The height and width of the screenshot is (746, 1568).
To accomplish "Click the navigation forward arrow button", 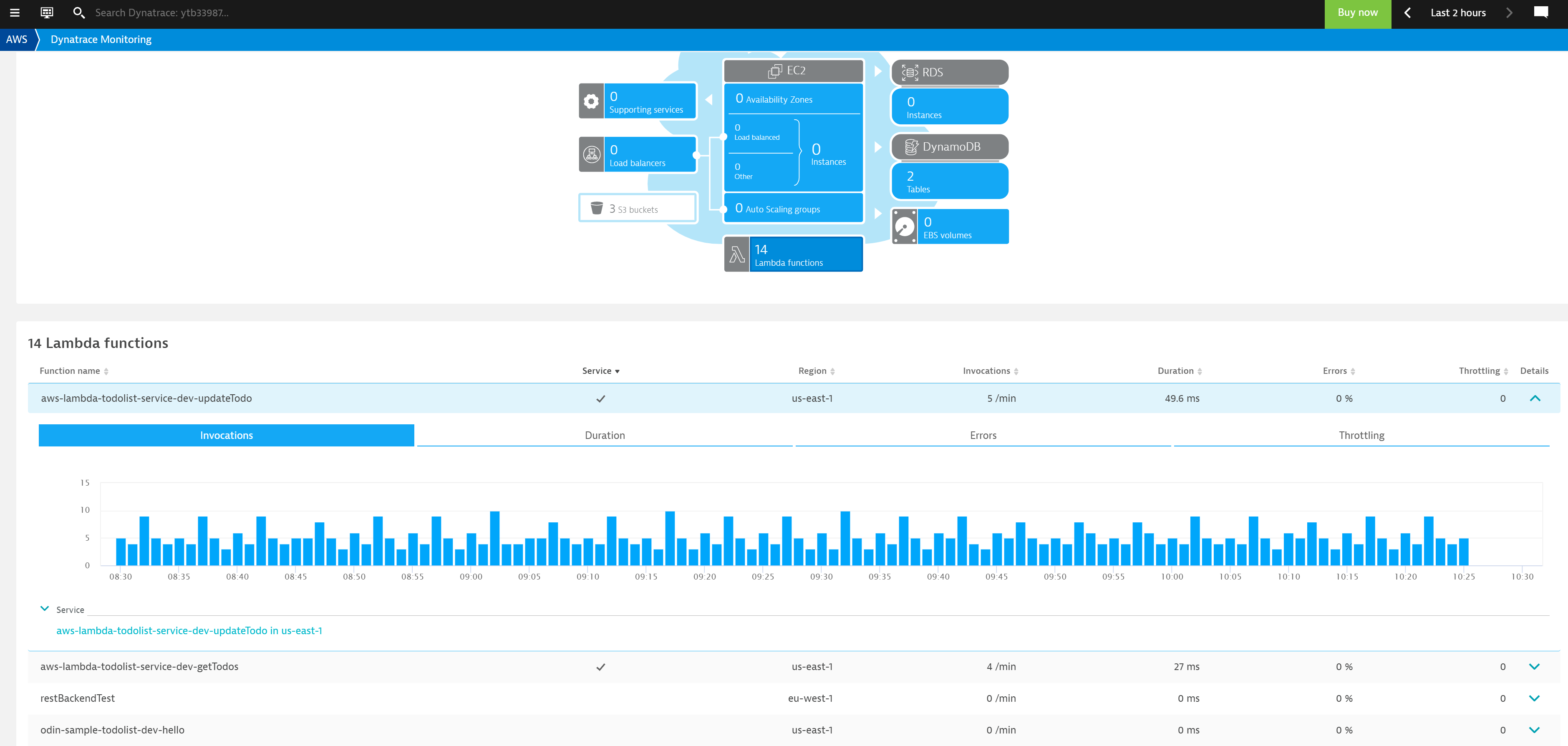I will point(1510,13).
